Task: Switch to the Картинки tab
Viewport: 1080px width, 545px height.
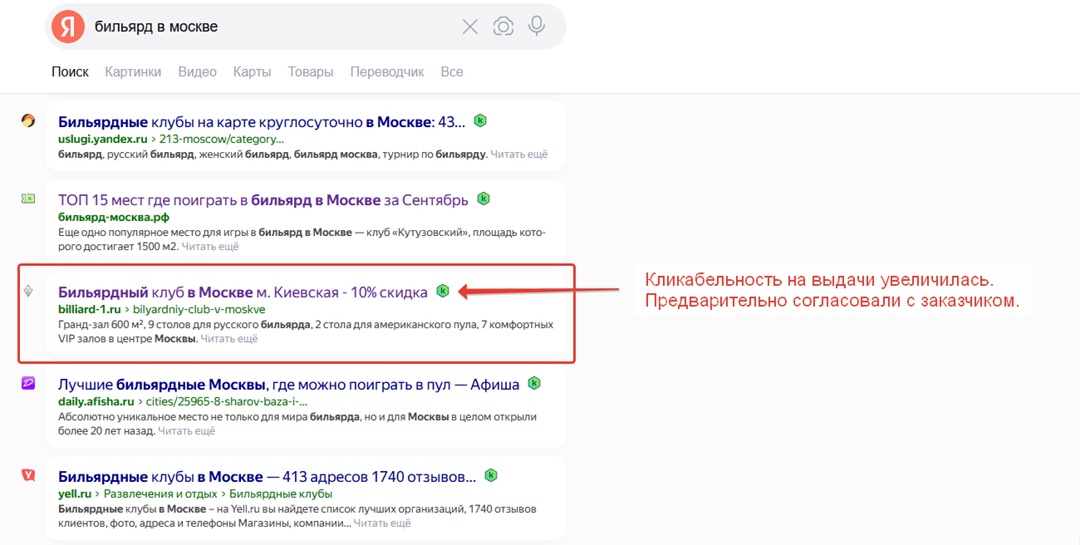Action: [133, 72]
